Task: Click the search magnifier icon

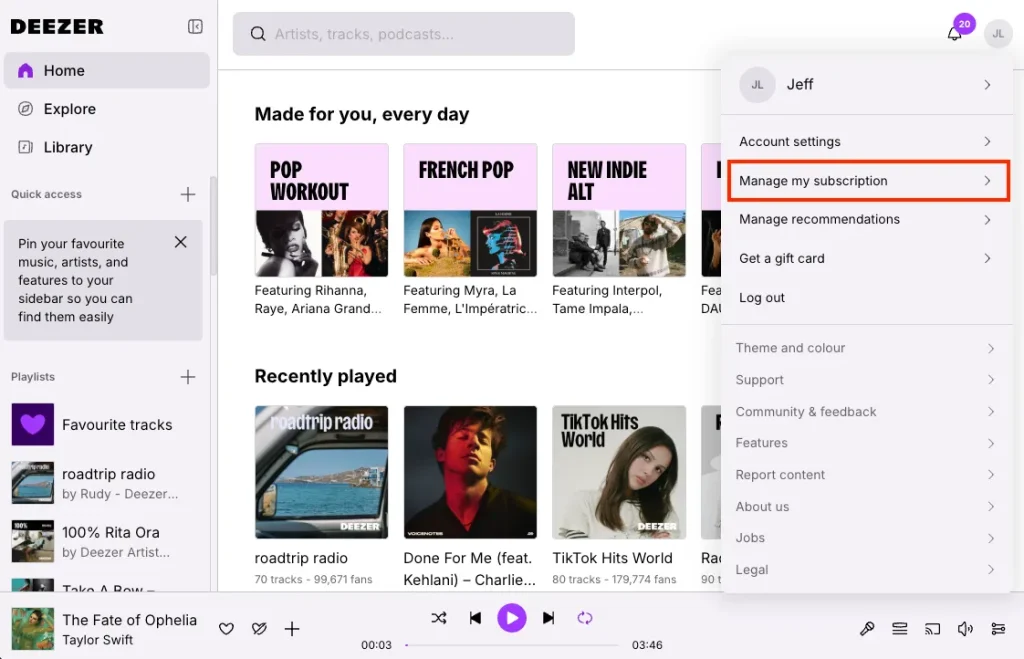Action: point(258,34)
